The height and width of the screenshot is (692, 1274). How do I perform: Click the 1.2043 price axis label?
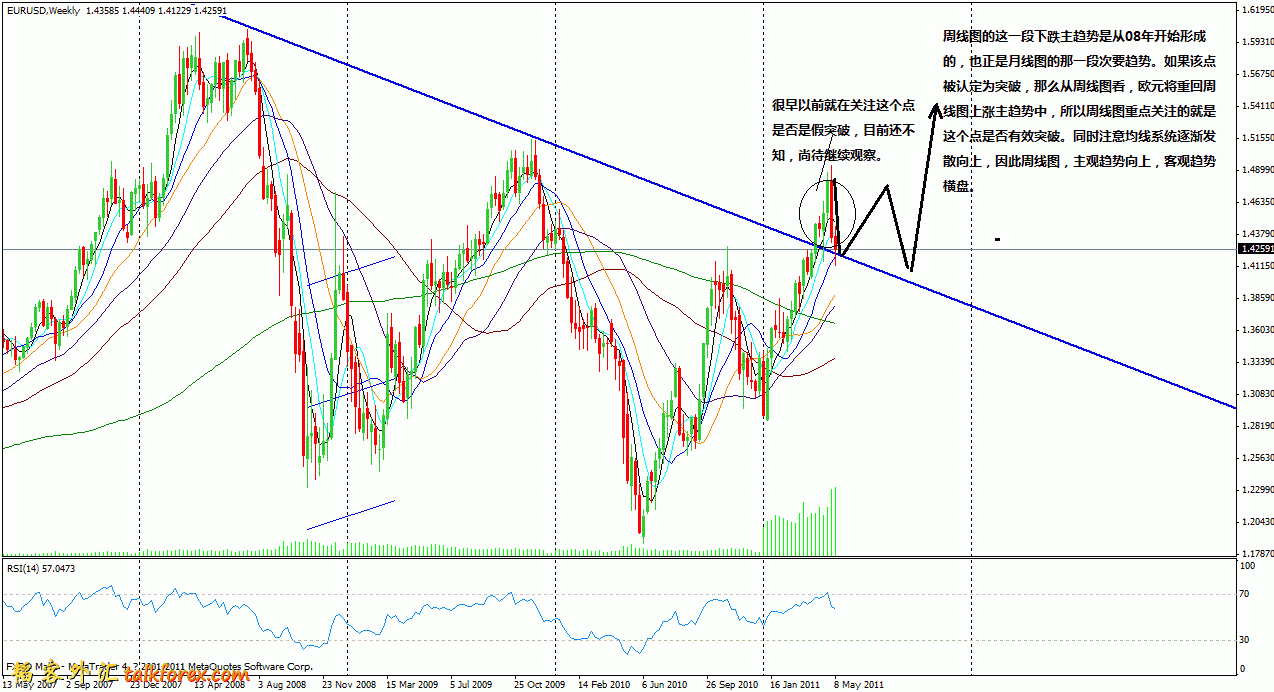point(1256,522)
